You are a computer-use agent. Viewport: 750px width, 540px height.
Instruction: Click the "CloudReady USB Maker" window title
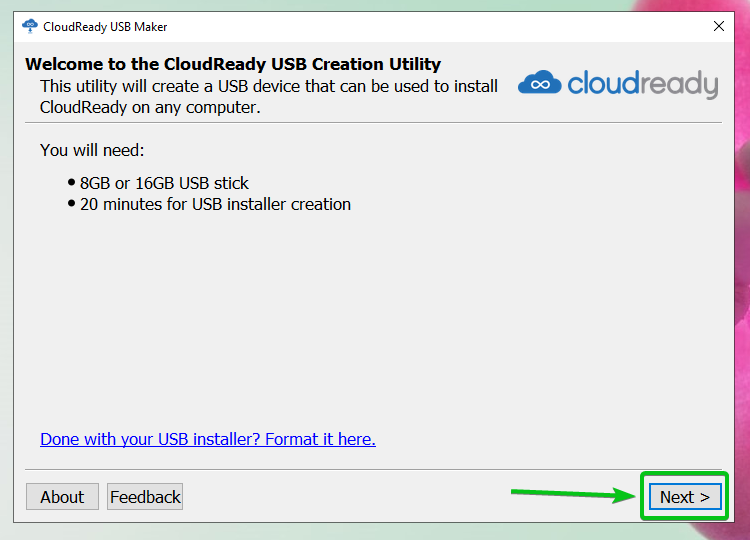(105, 27)
